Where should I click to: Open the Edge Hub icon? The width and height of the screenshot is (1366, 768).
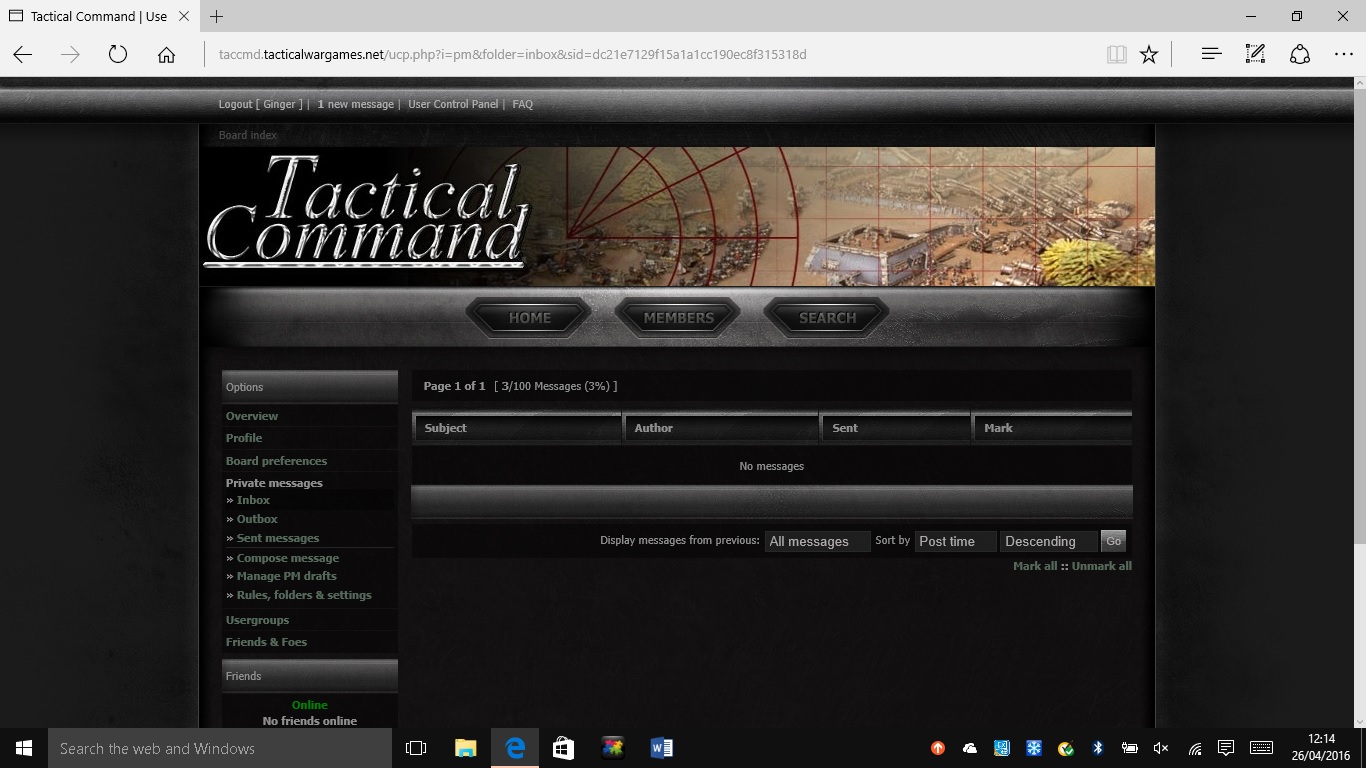point(1211,55)
